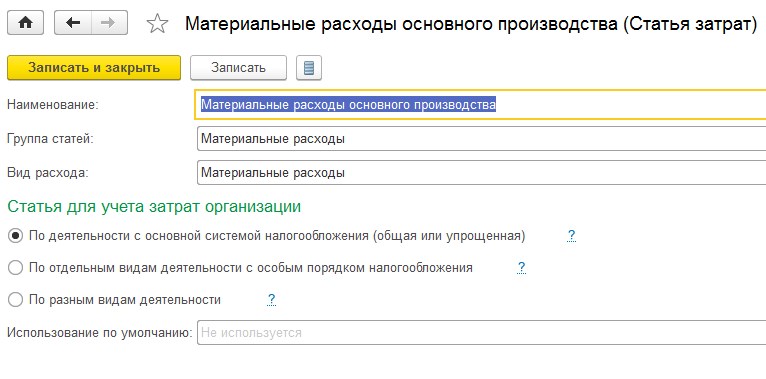The height and width of the screenshot is (379, 766).
Task: Click the Наименование: label
Action: [53, 105]
